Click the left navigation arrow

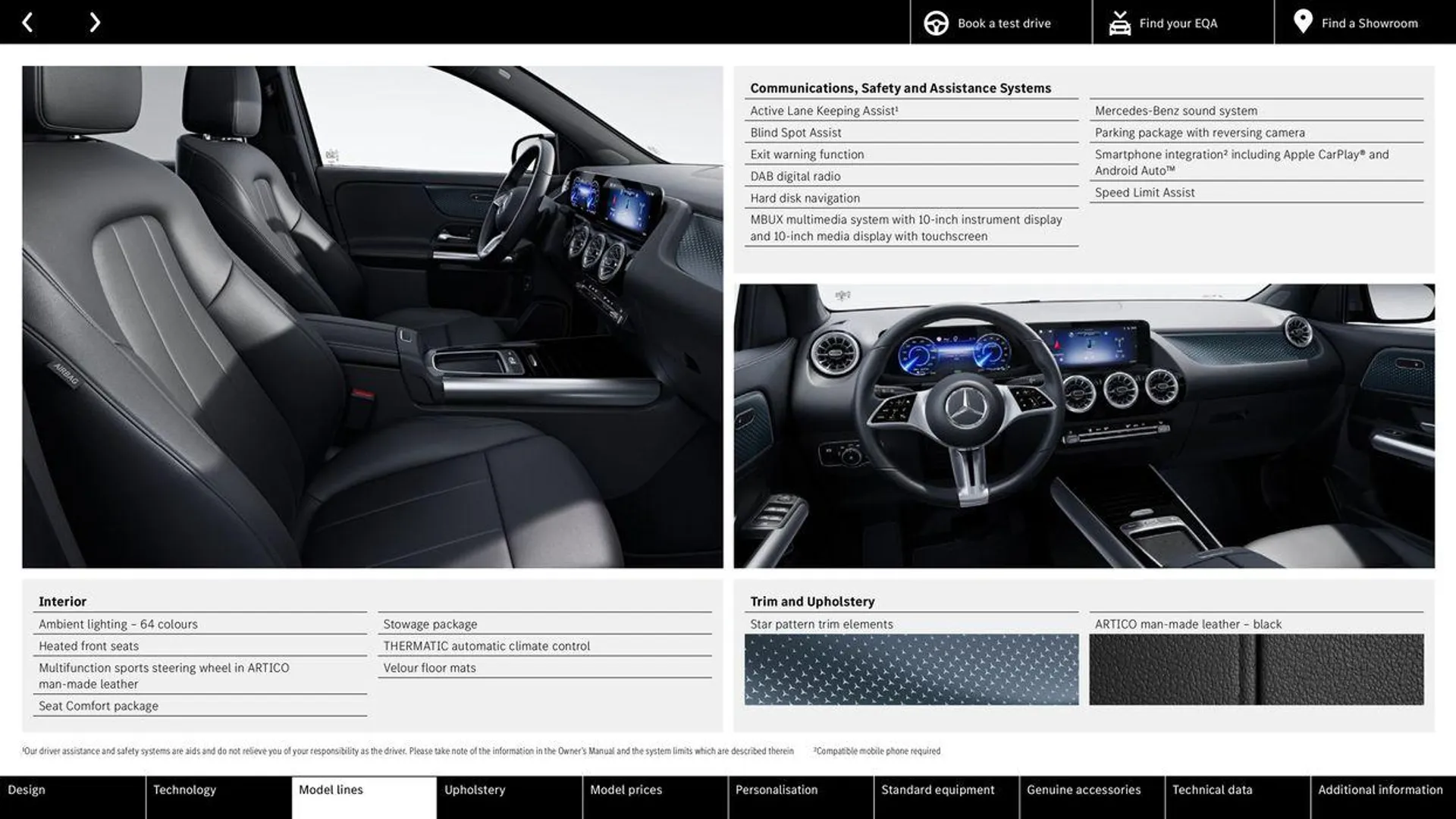pos(27,21)
